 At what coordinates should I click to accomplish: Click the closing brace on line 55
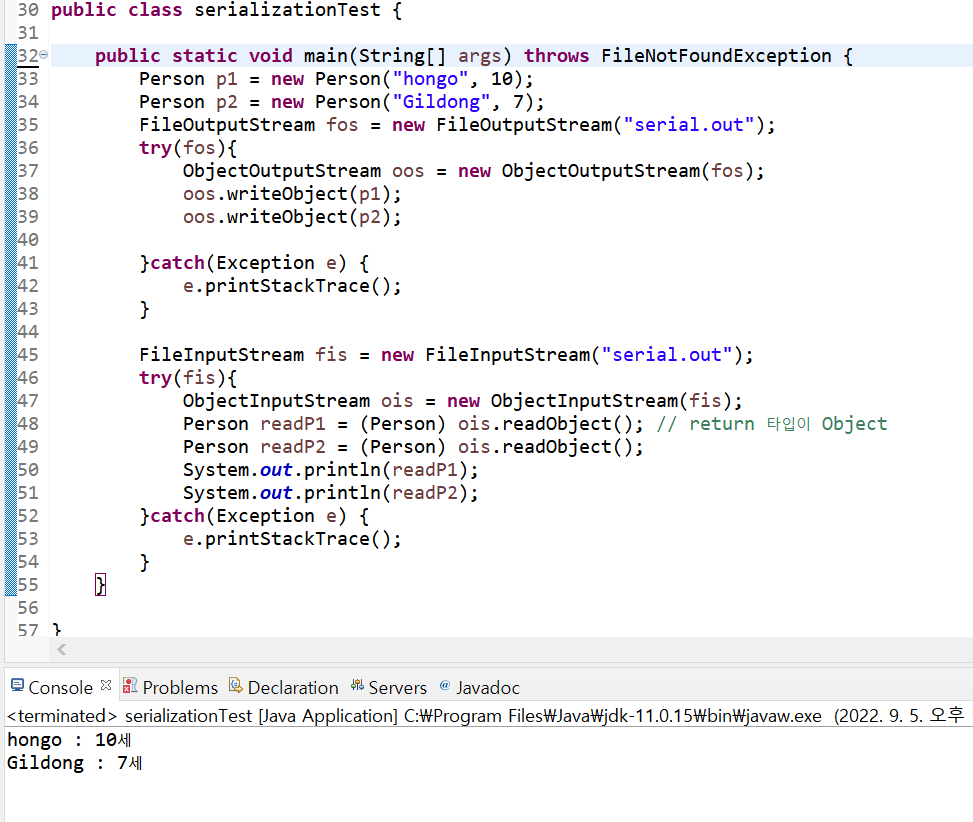point(101,585)
